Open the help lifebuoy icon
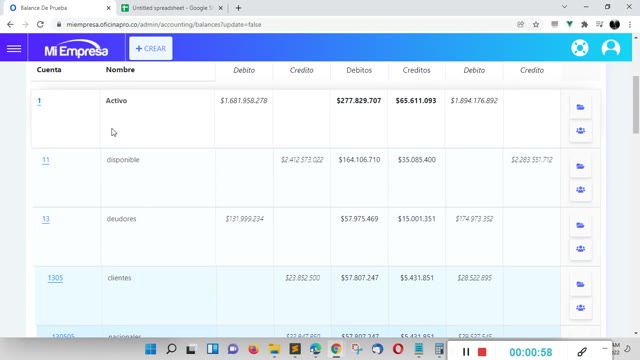 pos(580,48)
